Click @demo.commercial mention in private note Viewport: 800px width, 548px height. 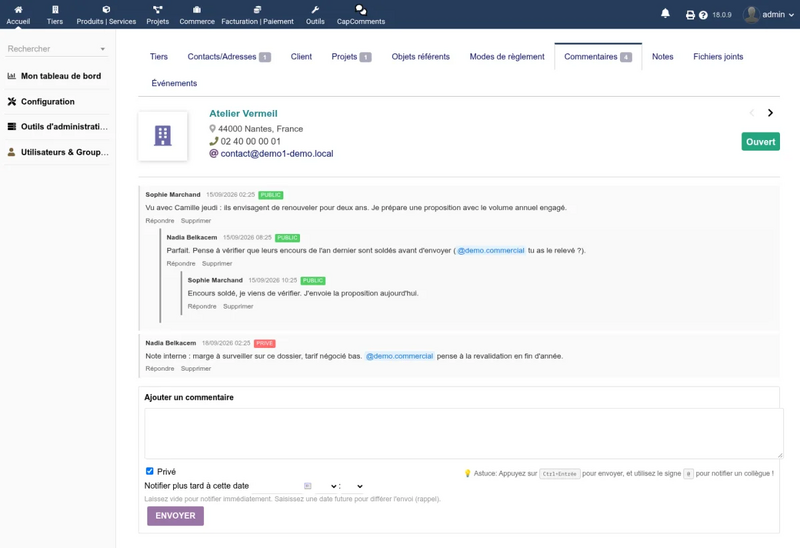tap(399, 356)
